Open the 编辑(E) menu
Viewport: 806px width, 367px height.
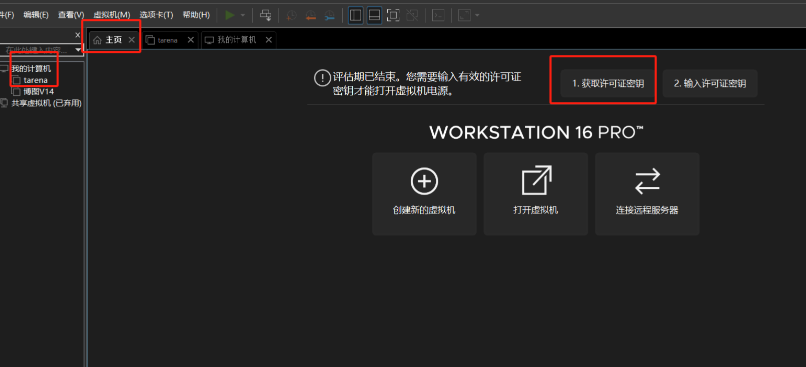point(36,15)
